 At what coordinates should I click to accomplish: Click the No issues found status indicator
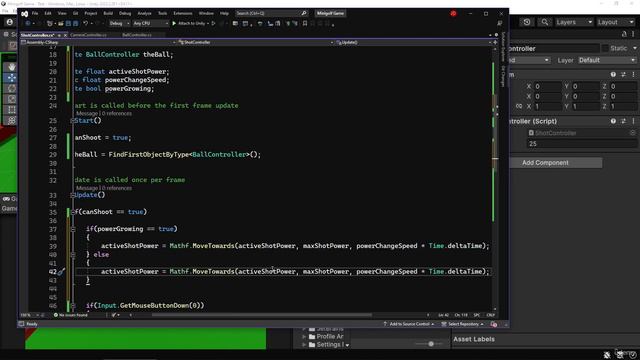pos(71,315)
